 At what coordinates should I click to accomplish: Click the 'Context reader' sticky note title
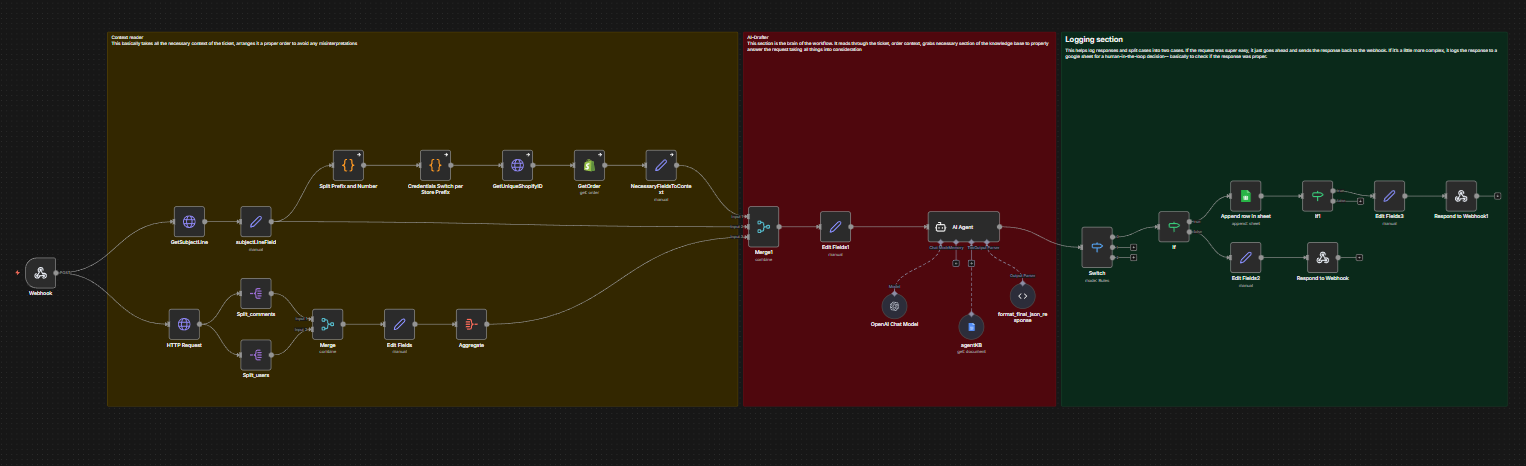[x=126, y=38]
